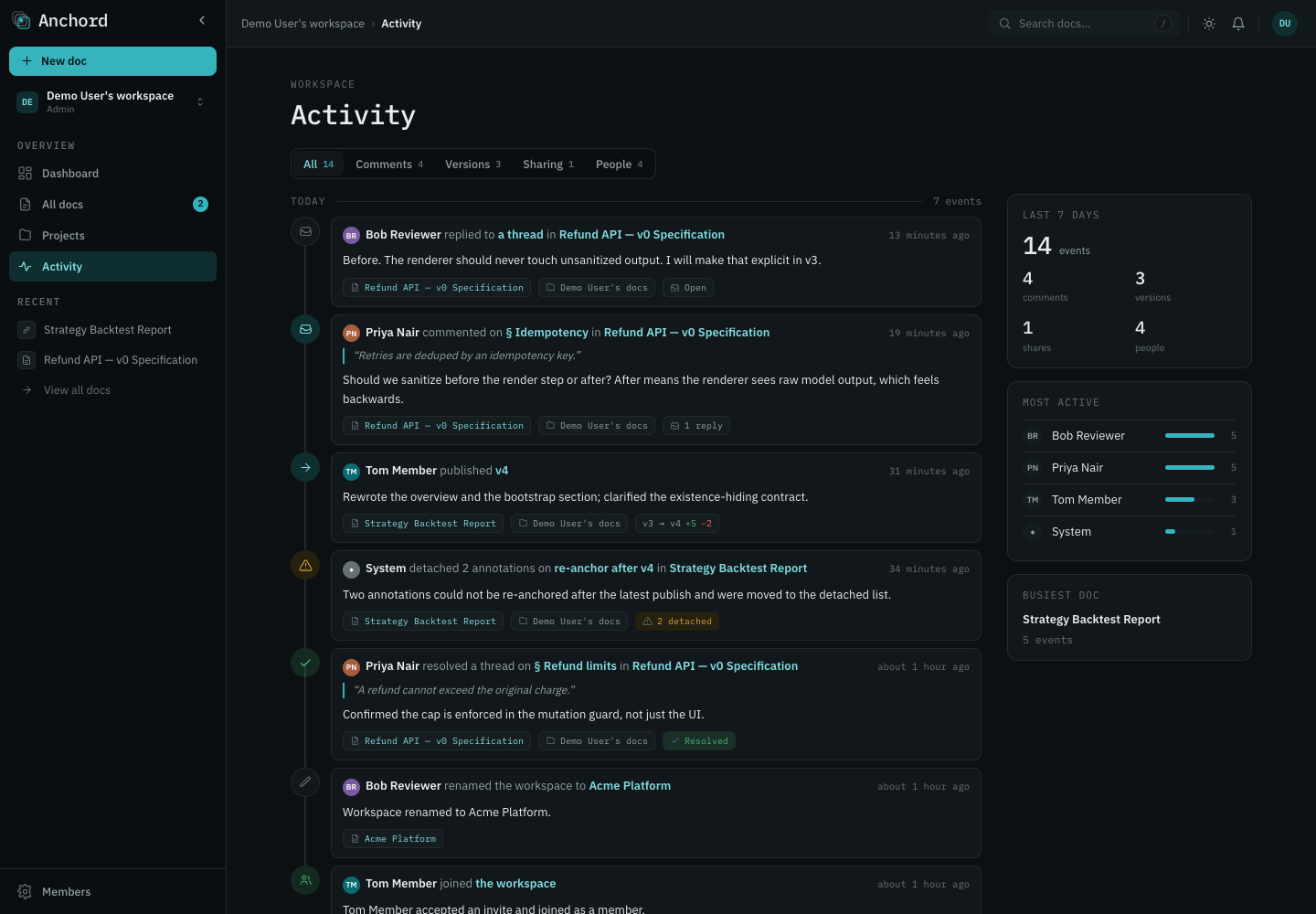Click the Demo User's workspace breadcrumb
This screenshot has height=914, width=1316.
pyautogui.click(x=302, y=24)
